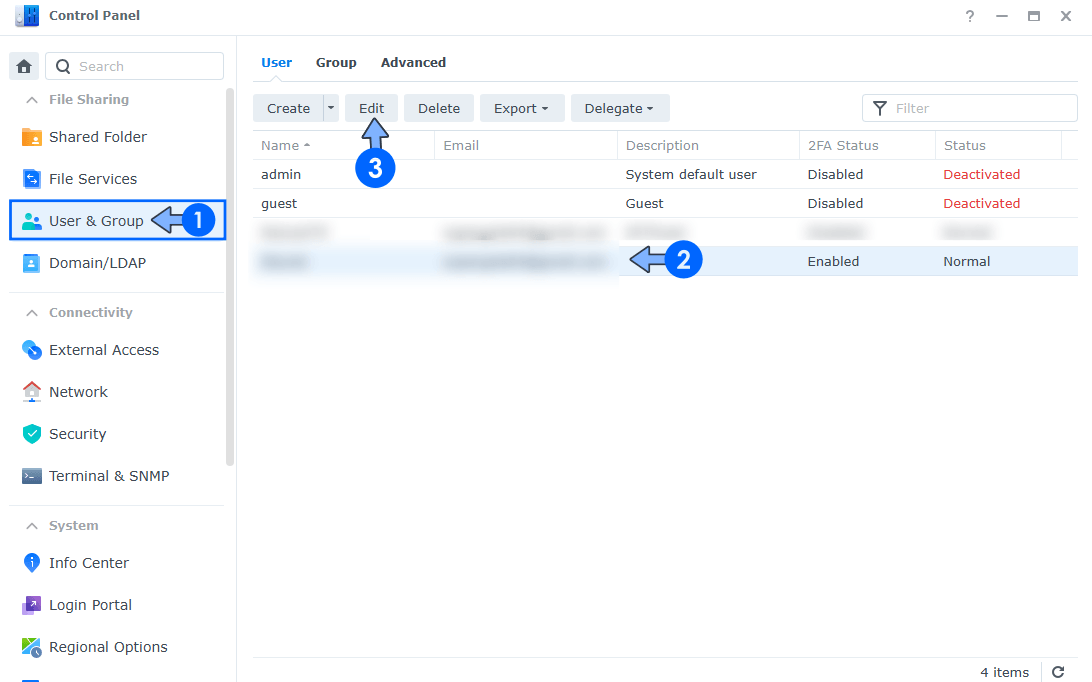
Task: Click the Info Center icon
Action: (x=31, y=562)
